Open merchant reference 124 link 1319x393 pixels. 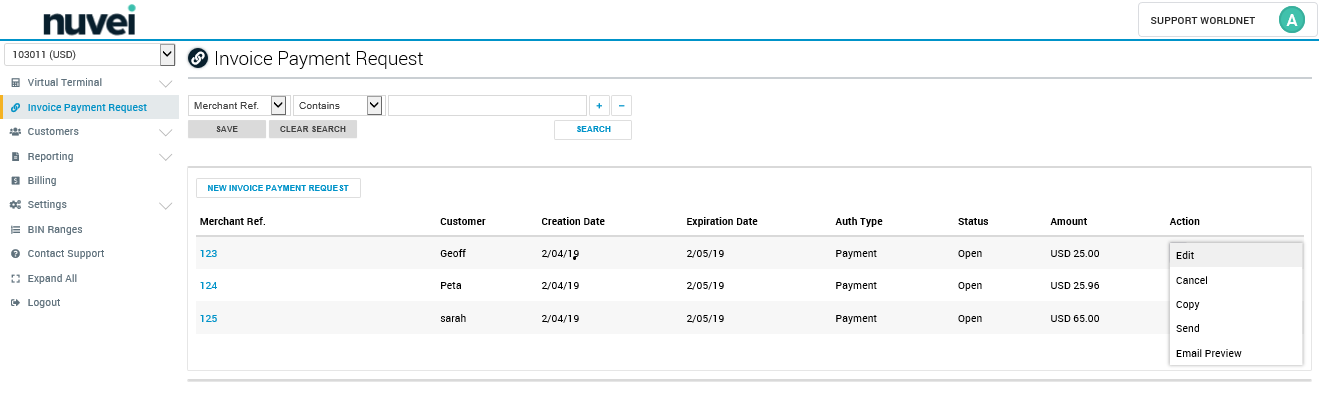click(208, 286)
